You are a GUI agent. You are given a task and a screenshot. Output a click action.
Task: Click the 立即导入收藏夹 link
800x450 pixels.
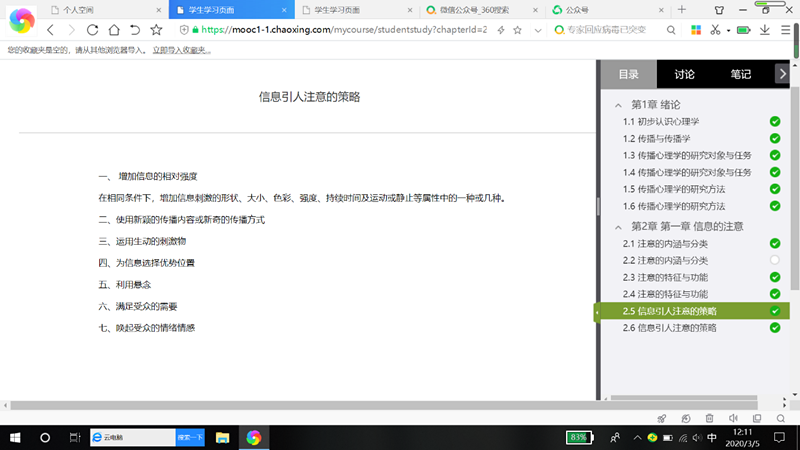tap(181, 49)
